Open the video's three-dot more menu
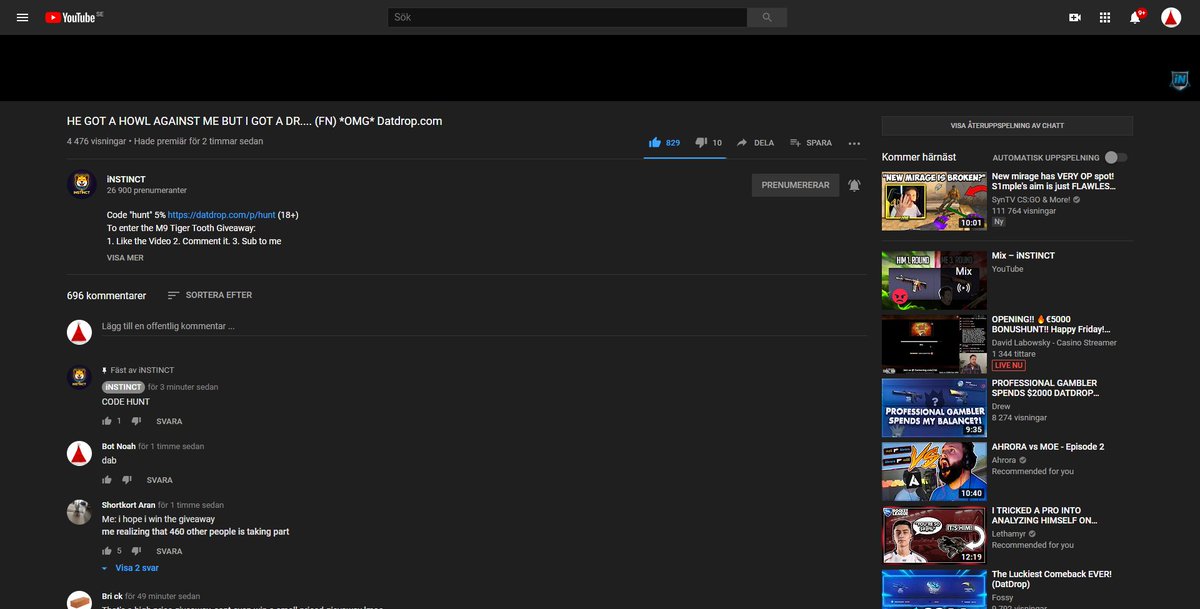This screenshot has width=1200, height=609. click(854, 143)
